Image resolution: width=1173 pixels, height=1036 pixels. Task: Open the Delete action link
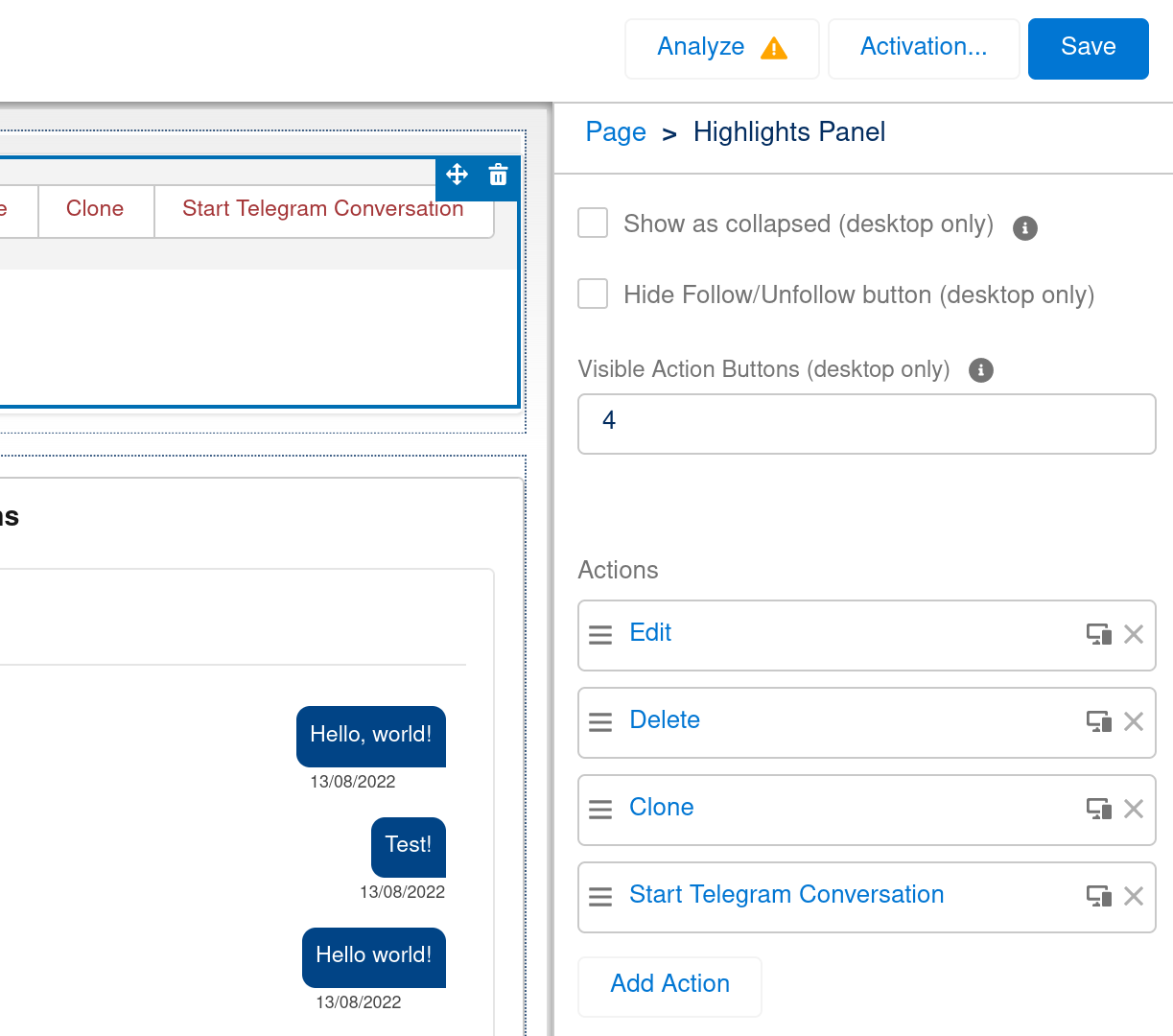click(665, 720)
